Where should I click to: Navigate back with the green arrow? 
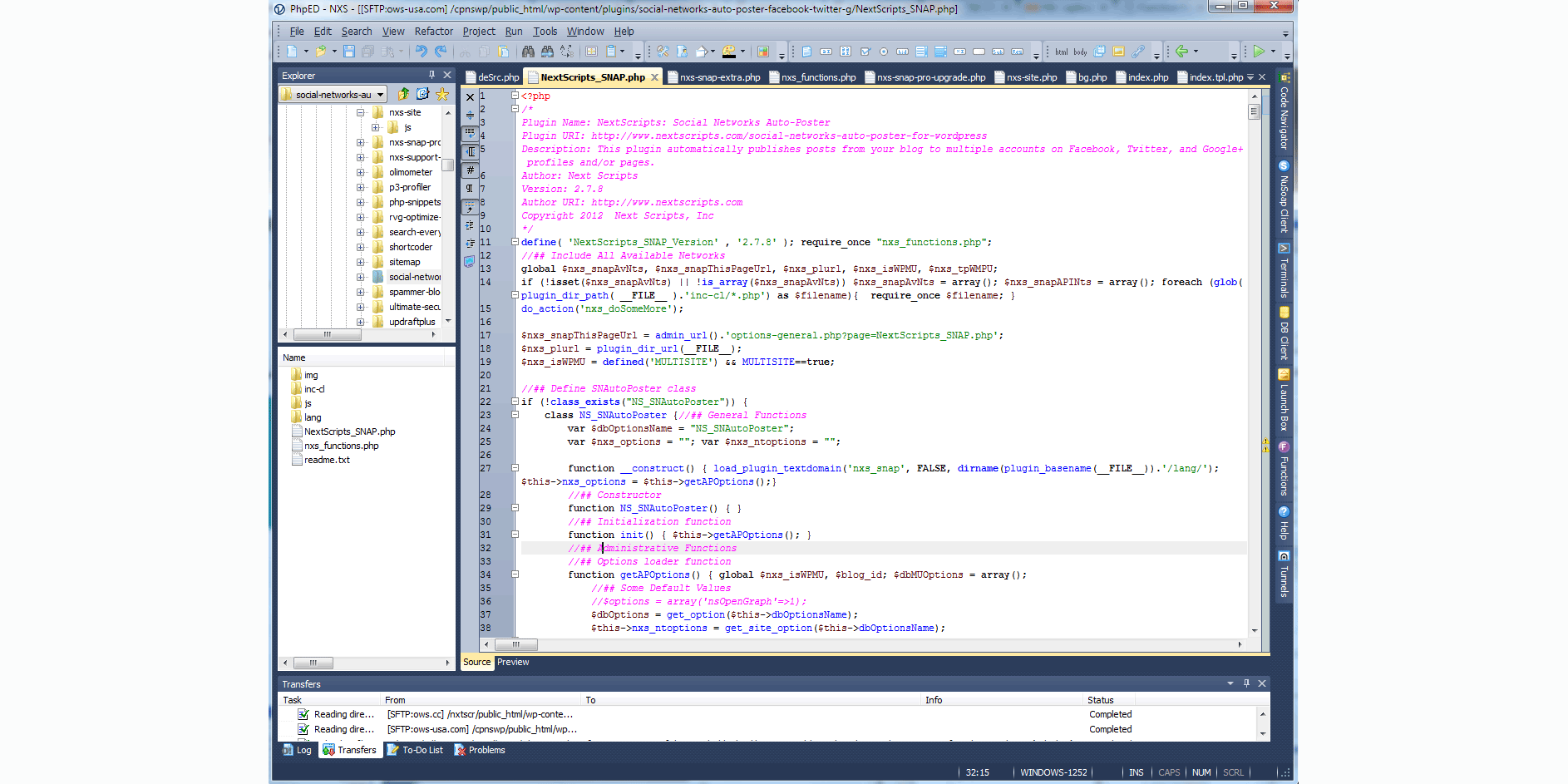pyautogui.click(x=1181, y=52)
